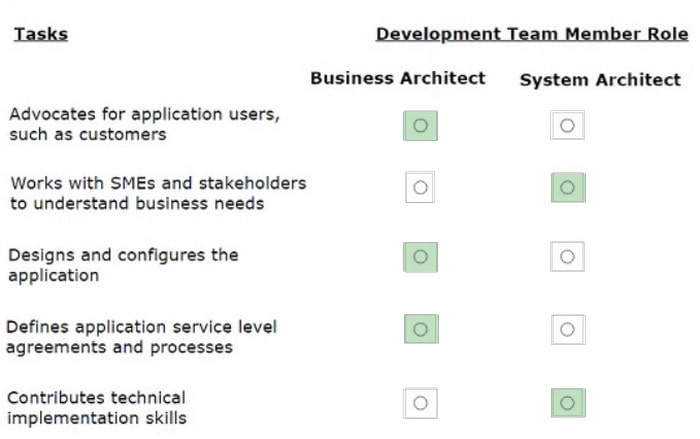Viewport: 700px width, 439px height.
Task: Click the Advocates for application users task text
Action: 145,124
